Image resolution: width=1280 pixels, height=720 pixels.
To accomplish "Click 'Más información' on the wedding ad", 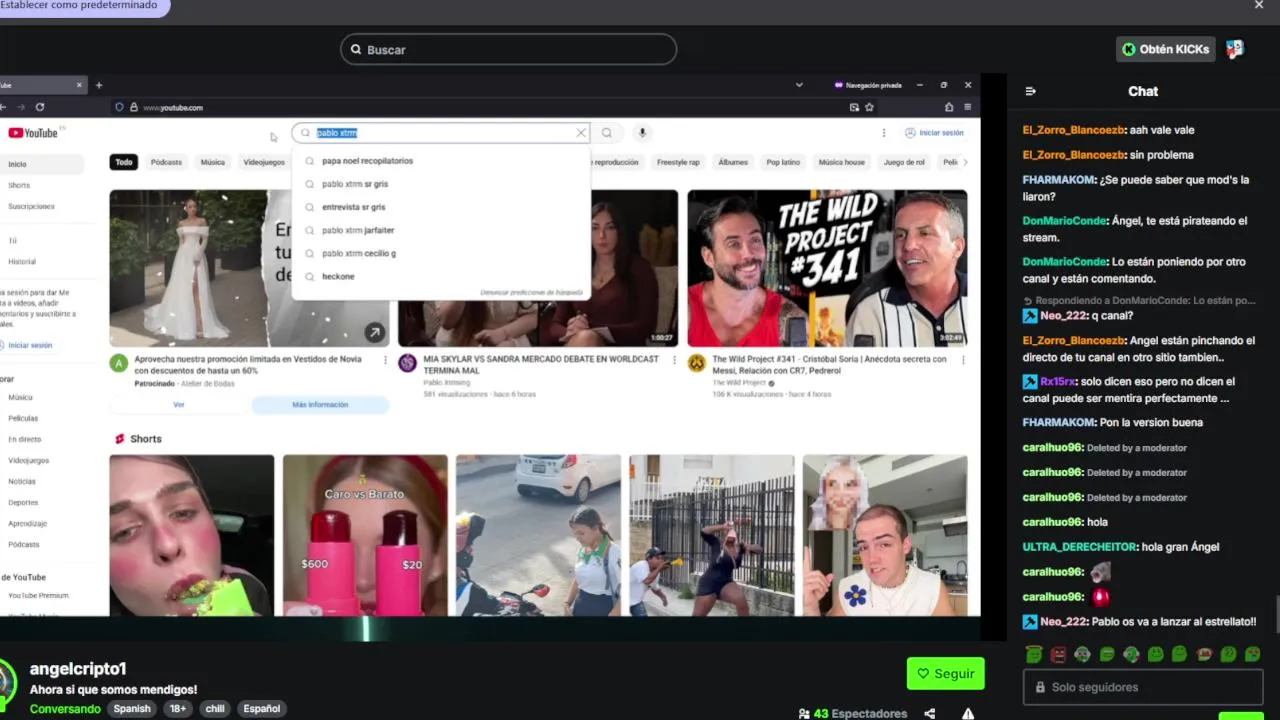I will [320, 404].
